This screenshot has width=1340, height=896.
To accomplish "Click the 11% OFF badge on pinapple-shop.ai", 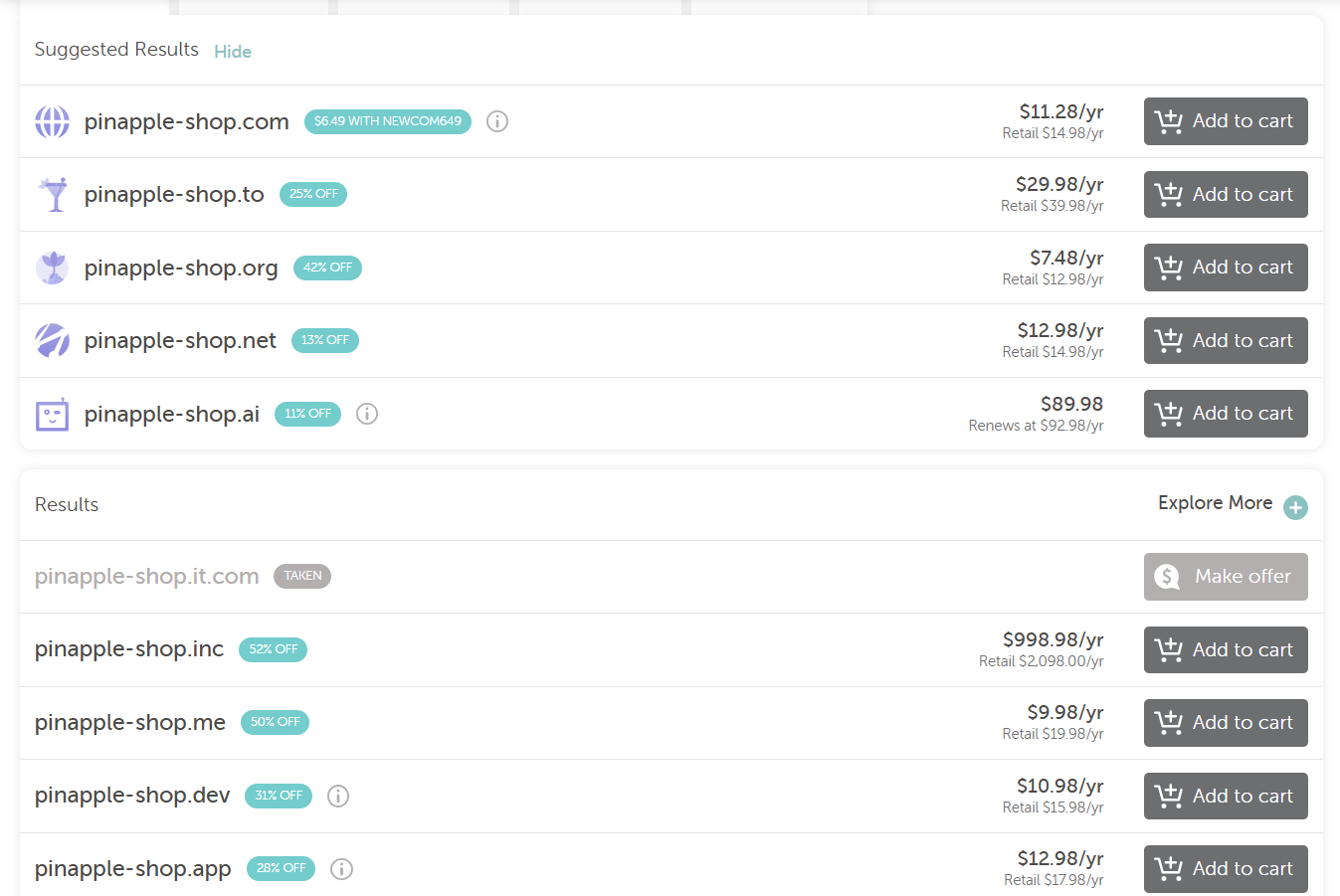I will click(x=307, y=414).
